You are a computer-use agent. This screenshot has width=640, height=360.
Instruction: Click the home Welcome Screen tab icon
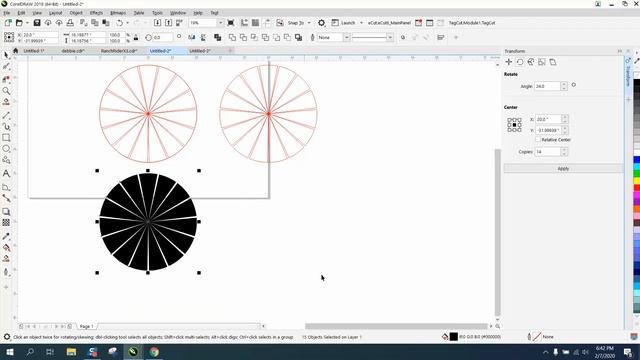coord(16,51)
